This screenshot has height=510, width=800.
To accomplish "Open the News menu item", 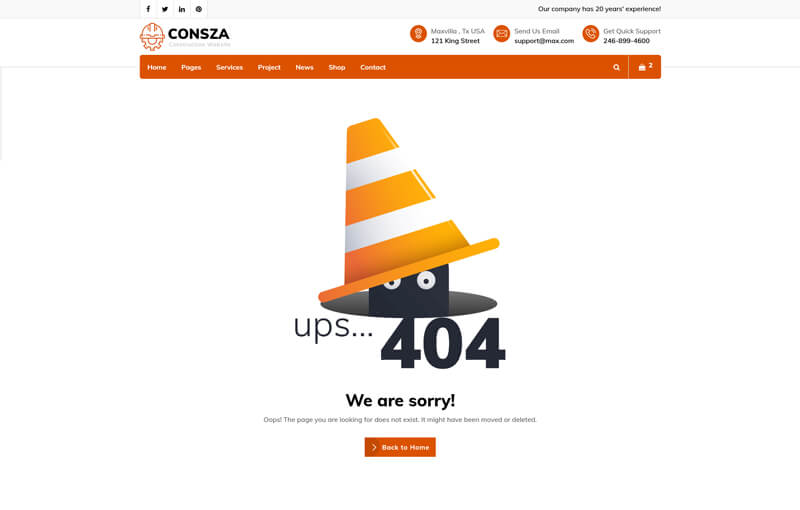I will tap(304, 67).
